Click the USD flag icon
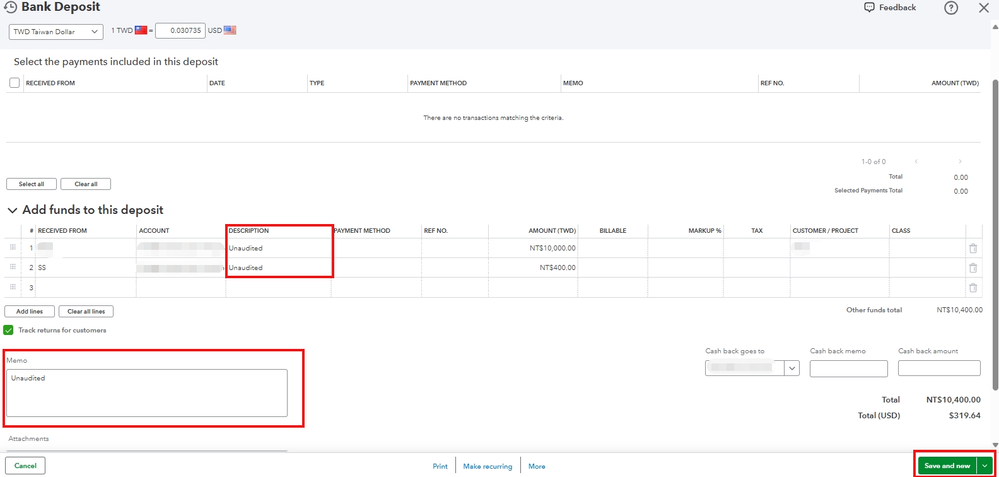 [229, 31]
